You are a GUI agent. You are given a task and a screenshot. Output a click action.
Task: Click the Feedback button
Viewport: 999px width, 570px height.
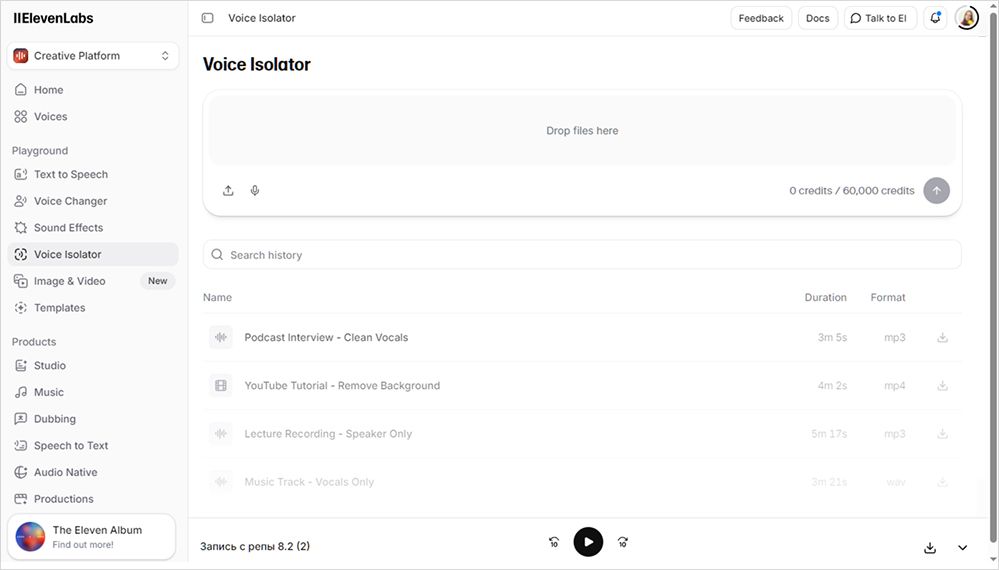pyautogui.click(x=761, y=18)
